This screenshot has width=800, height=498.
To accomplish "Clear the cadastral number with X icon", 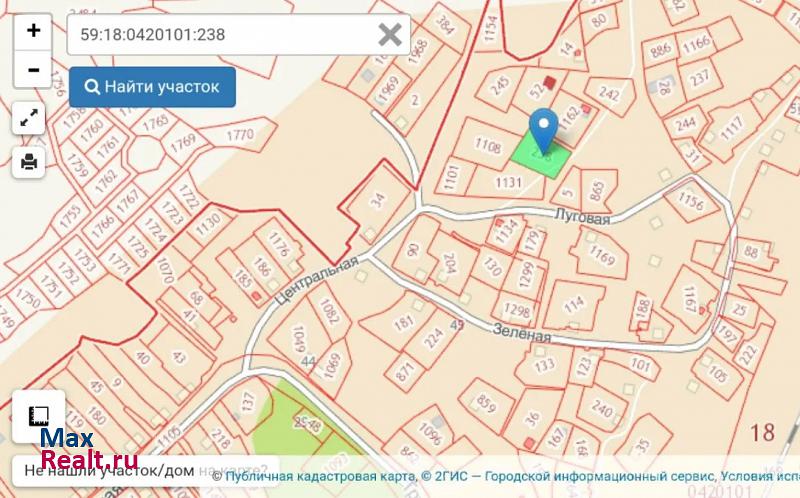I will click(390, 35).
